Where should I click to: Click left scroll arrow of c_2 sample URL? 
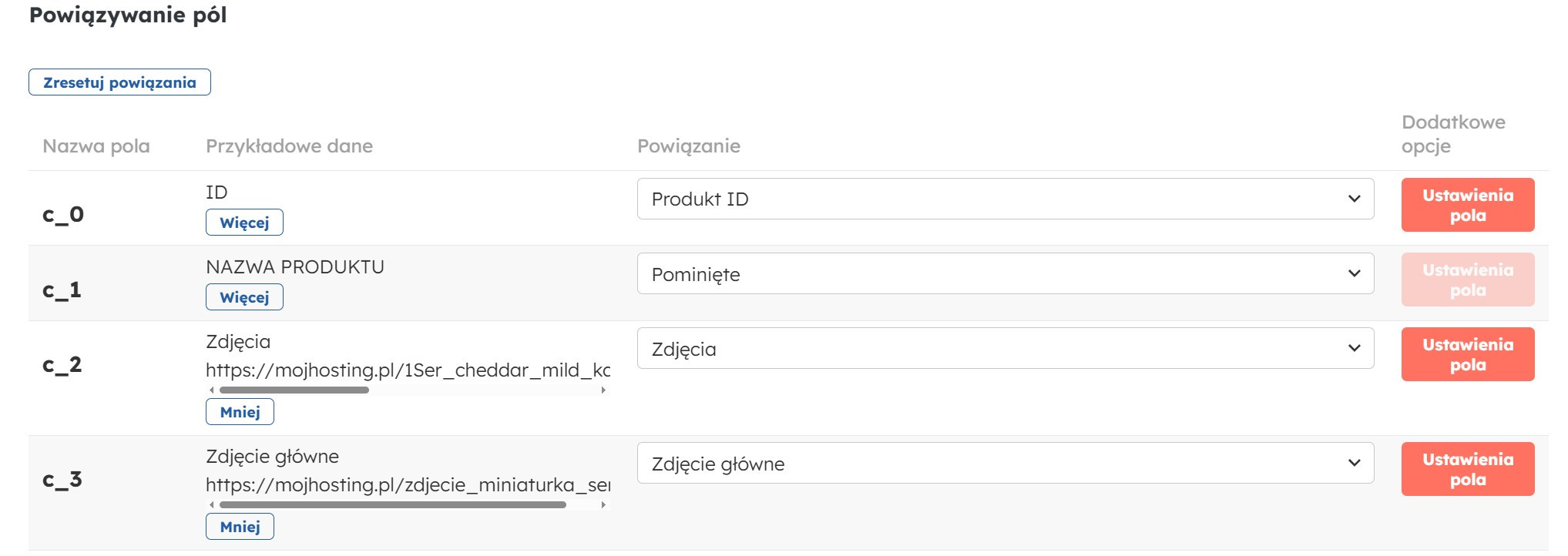(x=212, y=390)
